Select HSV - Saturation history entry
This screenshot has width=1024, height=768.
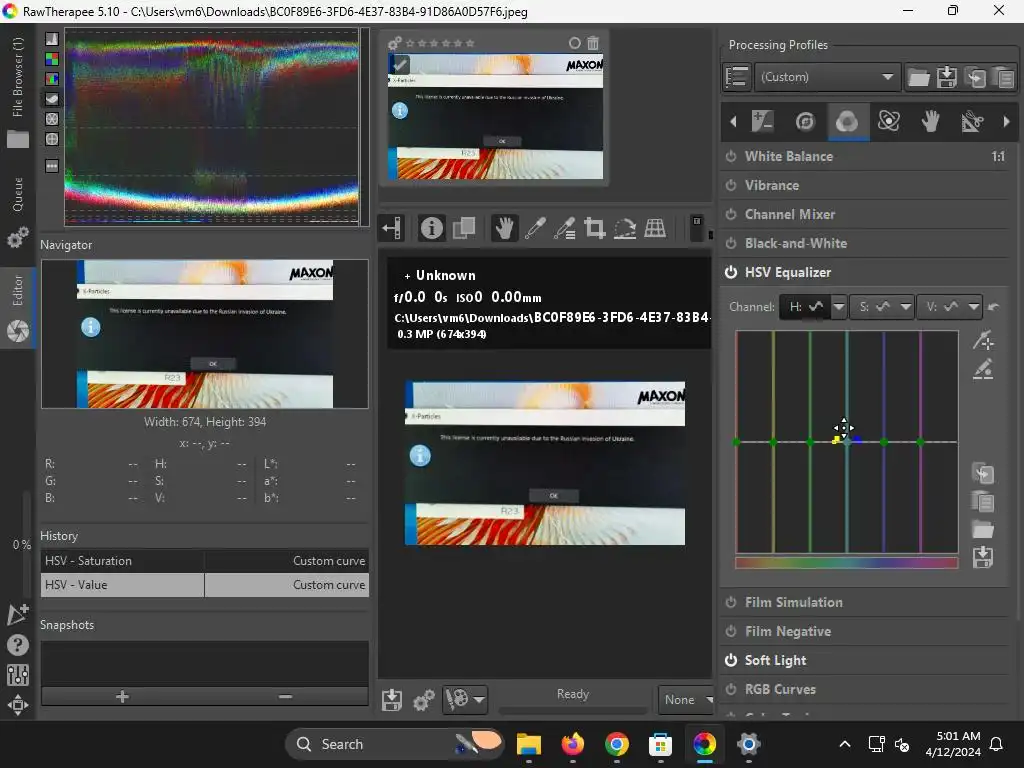[x=204, y=561]
